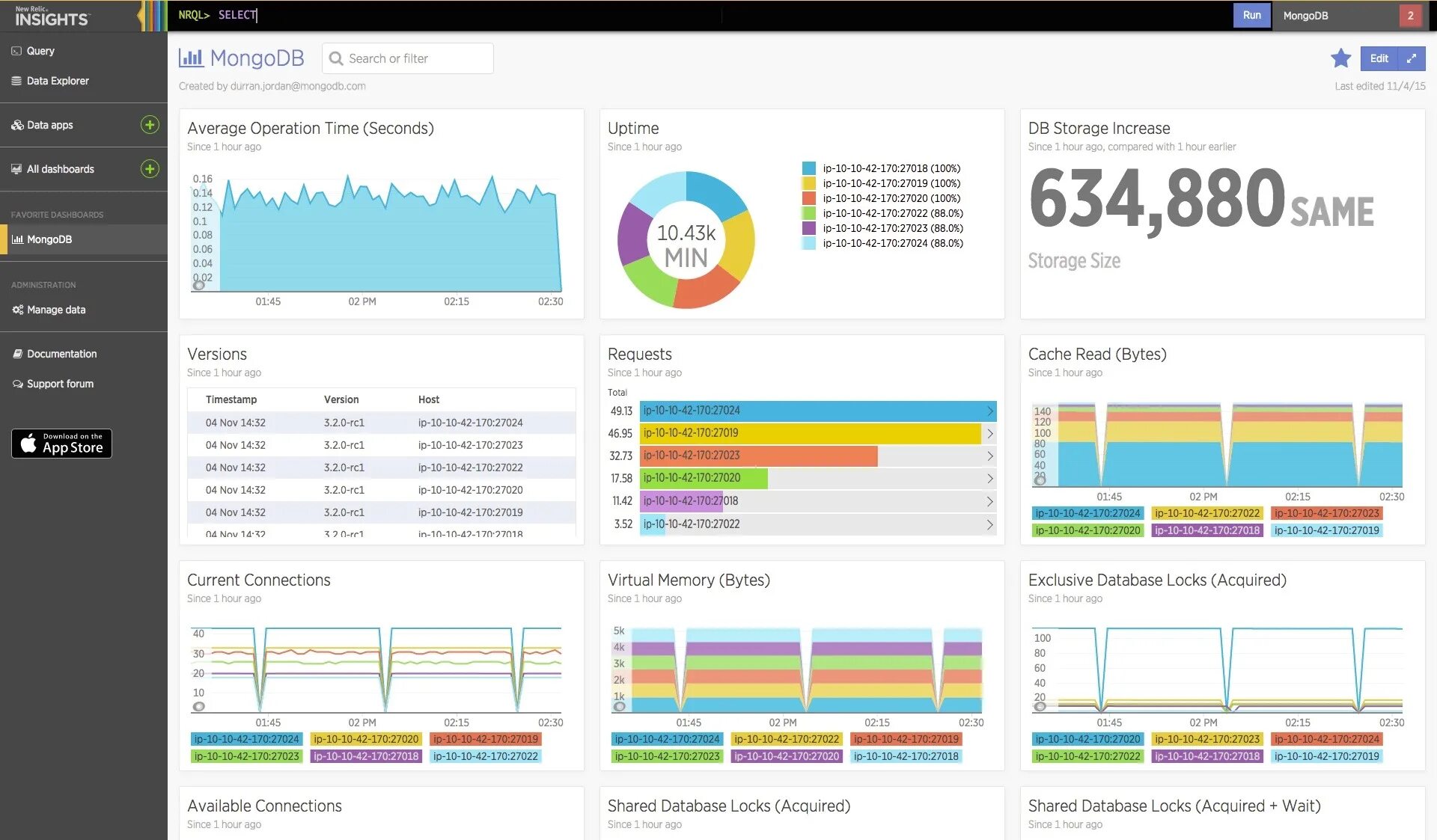Select MongoDB under favorite dashboards
The height and width of the screenshot is (840, 1437).
tap(49, 239)
